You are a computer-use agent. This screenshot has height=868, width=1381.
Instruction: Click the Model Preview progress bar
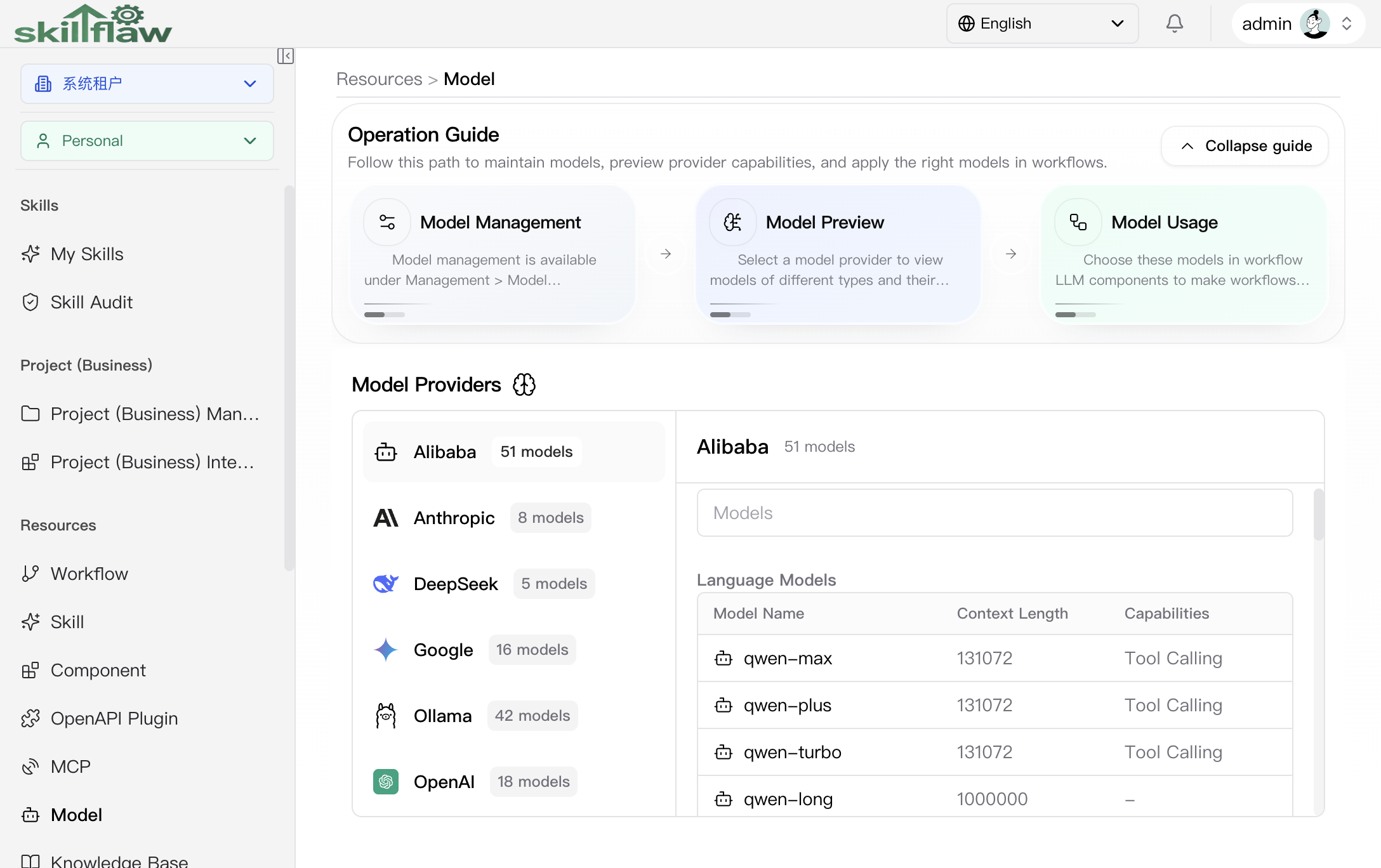click(730, 315)
